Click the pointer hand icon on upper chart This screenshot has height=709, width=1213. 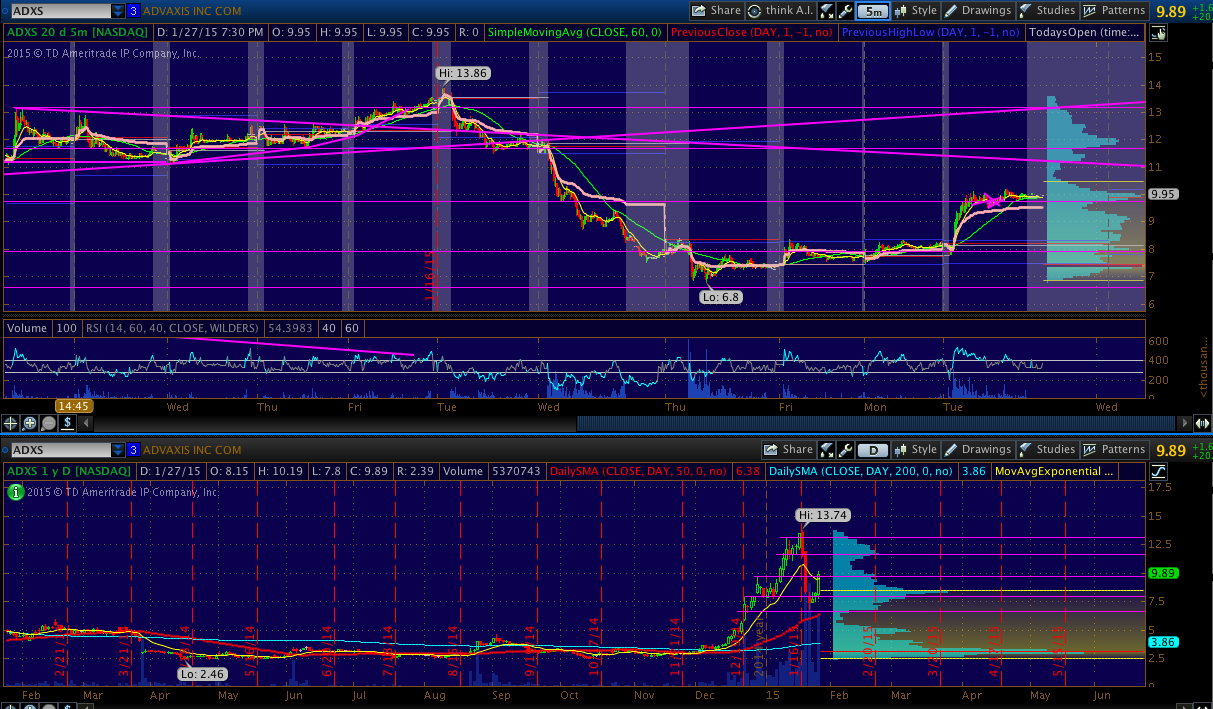click(1158, 32)
